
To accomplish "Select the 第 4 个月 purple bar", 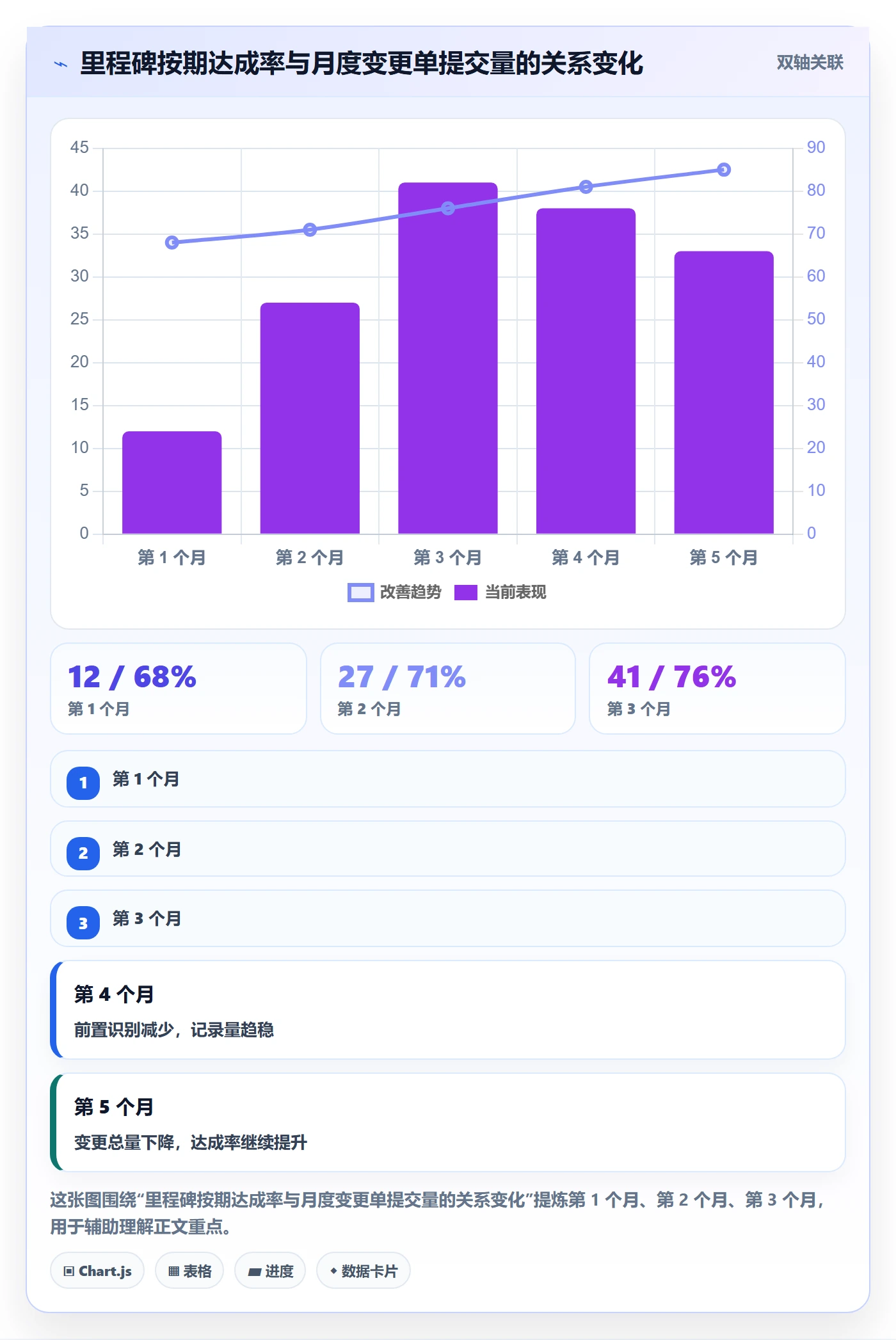I will pyautogui.click(x=586, y=371).
